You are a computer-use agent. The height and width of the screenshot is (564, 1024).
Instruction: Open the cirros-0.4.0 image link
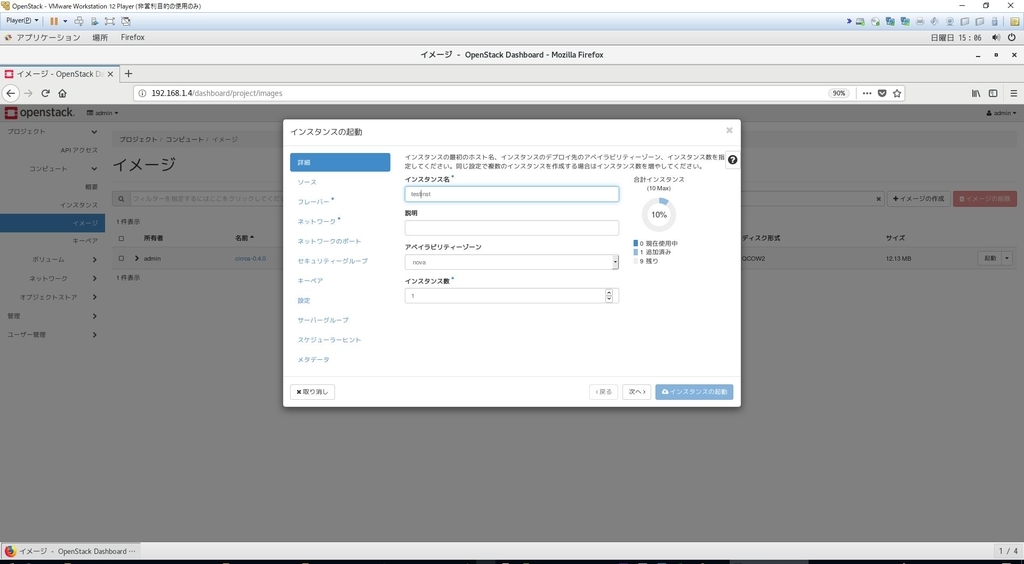coord(251,258)
